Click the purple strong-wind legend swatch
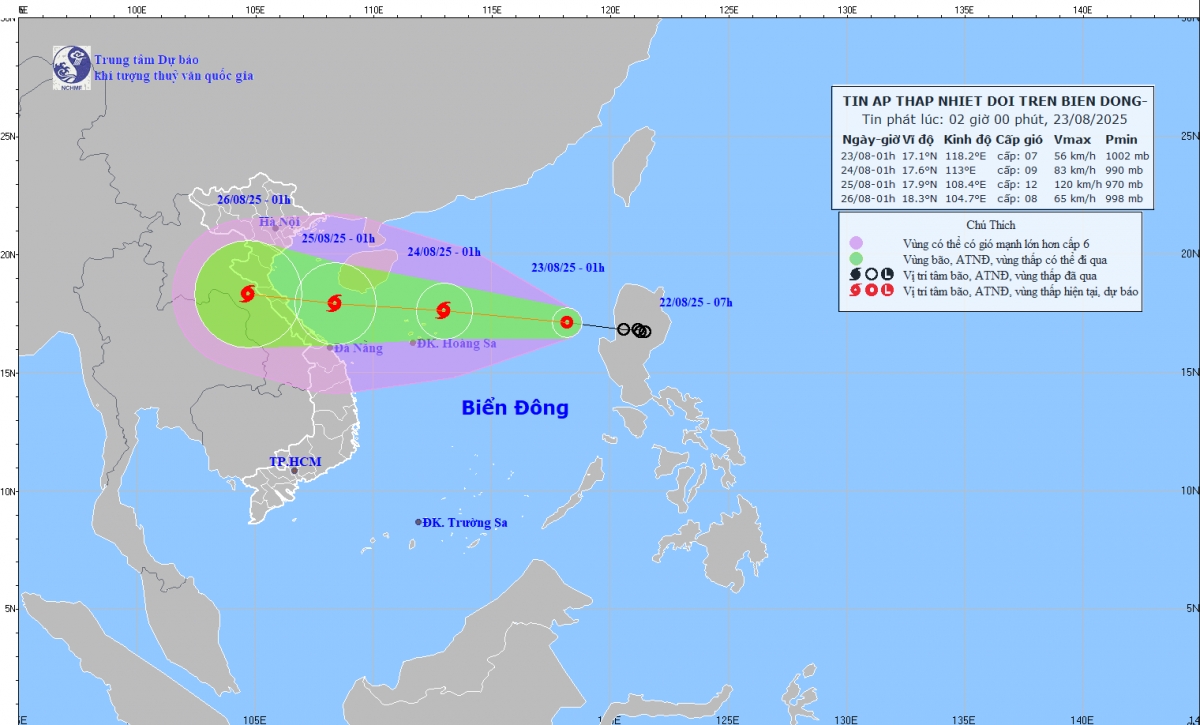 tap(856, 243)
